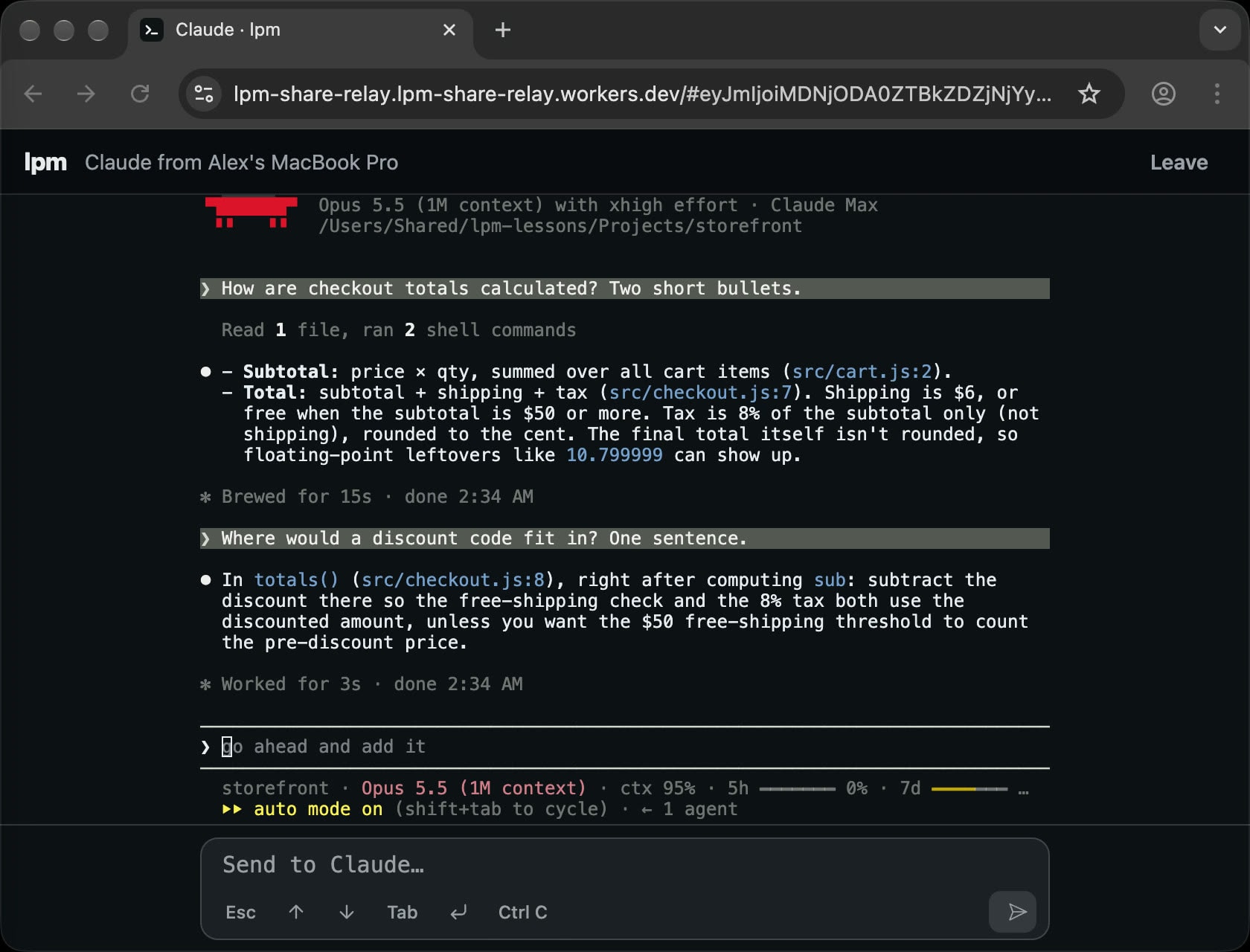The image size is (1250, 952).
Task: Click the send paper-plane button
Action: click(1013, 912)
